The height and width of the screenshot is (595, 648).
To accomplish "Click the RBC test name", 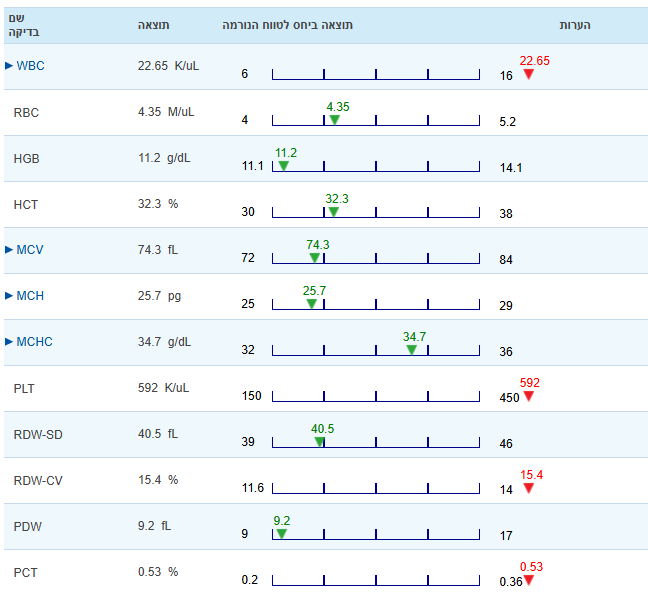I will (26, 112).
